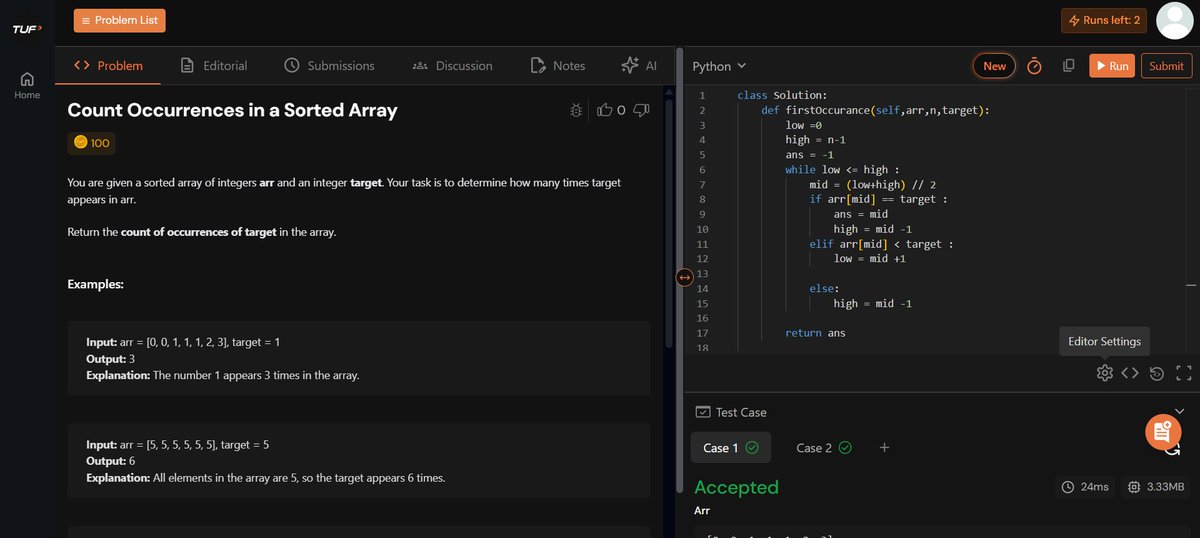This screenshot has height=538, width=1200.
Task: Open the orange feedback chat button
Action: click(1162, 431)
